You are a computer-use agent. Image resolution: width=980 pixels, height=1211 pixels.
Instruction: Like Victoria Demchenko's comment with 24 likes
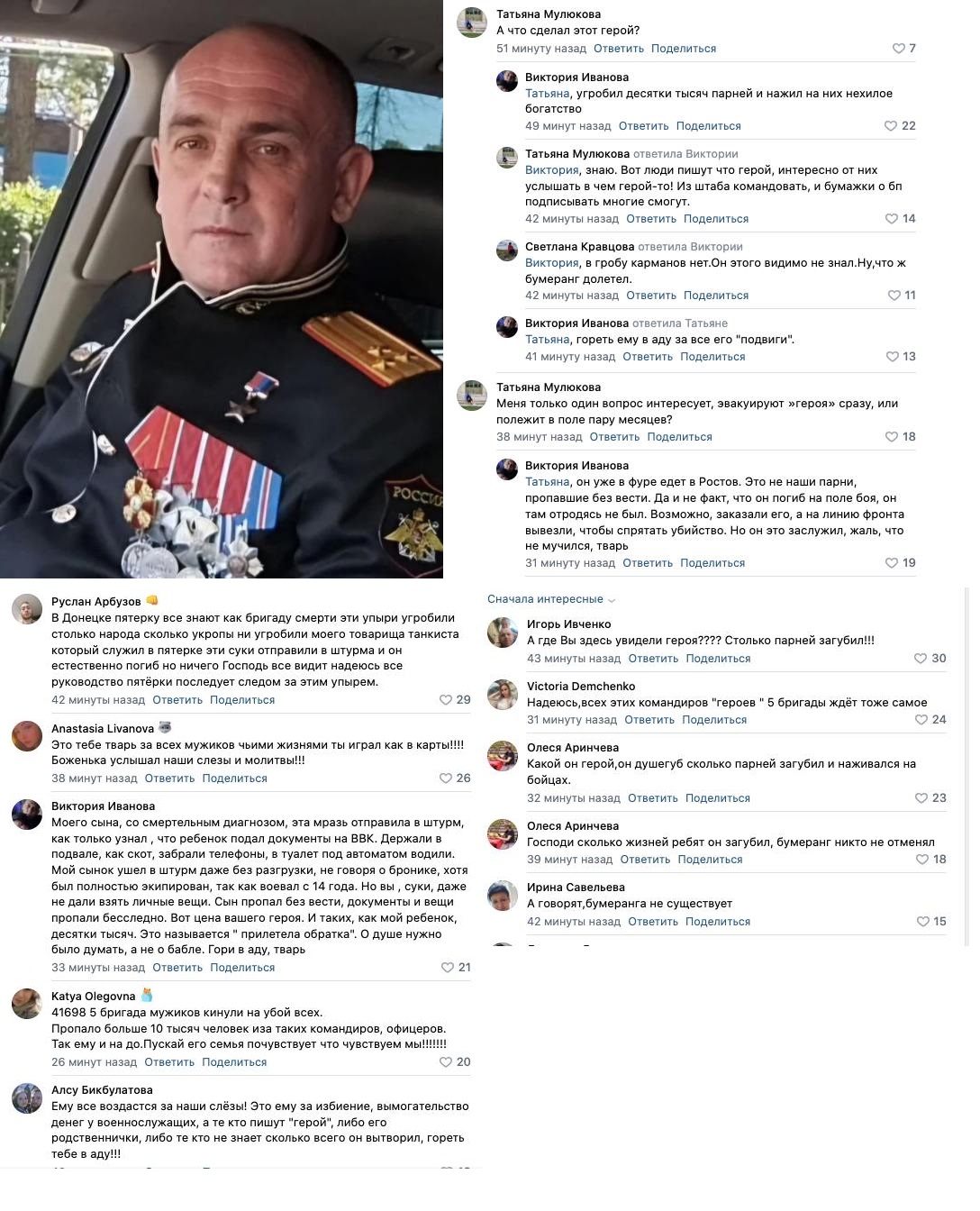point(921,720)
